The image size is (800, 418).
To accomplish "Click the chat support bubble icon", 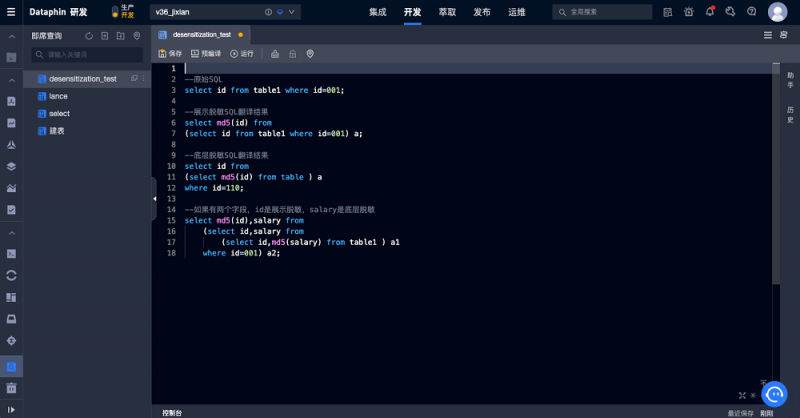I will [777, 392].
